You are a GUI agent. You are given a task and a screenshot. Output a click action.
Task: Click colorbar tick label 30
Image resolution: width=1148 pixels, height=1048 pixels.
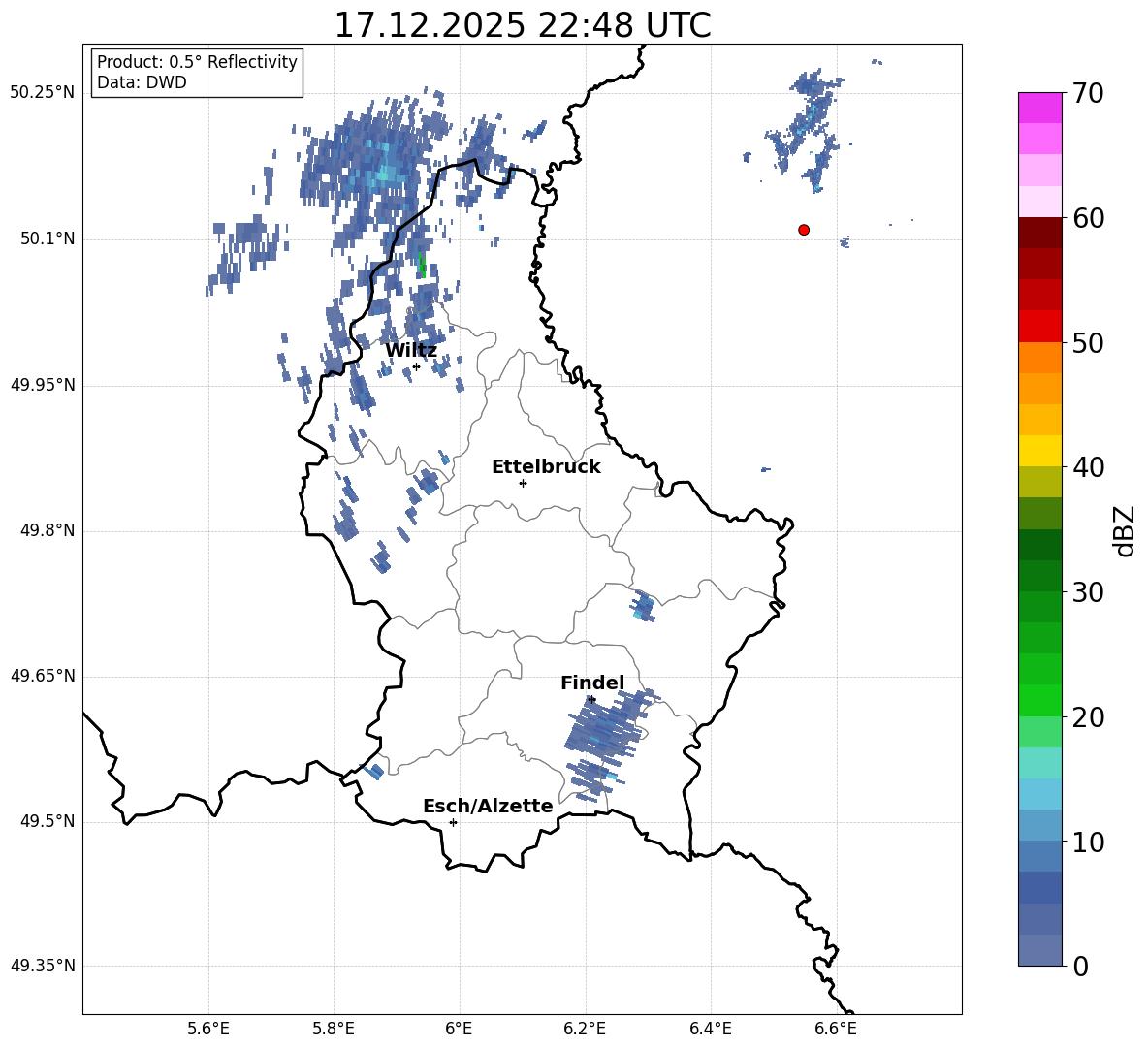[1088, 591]
